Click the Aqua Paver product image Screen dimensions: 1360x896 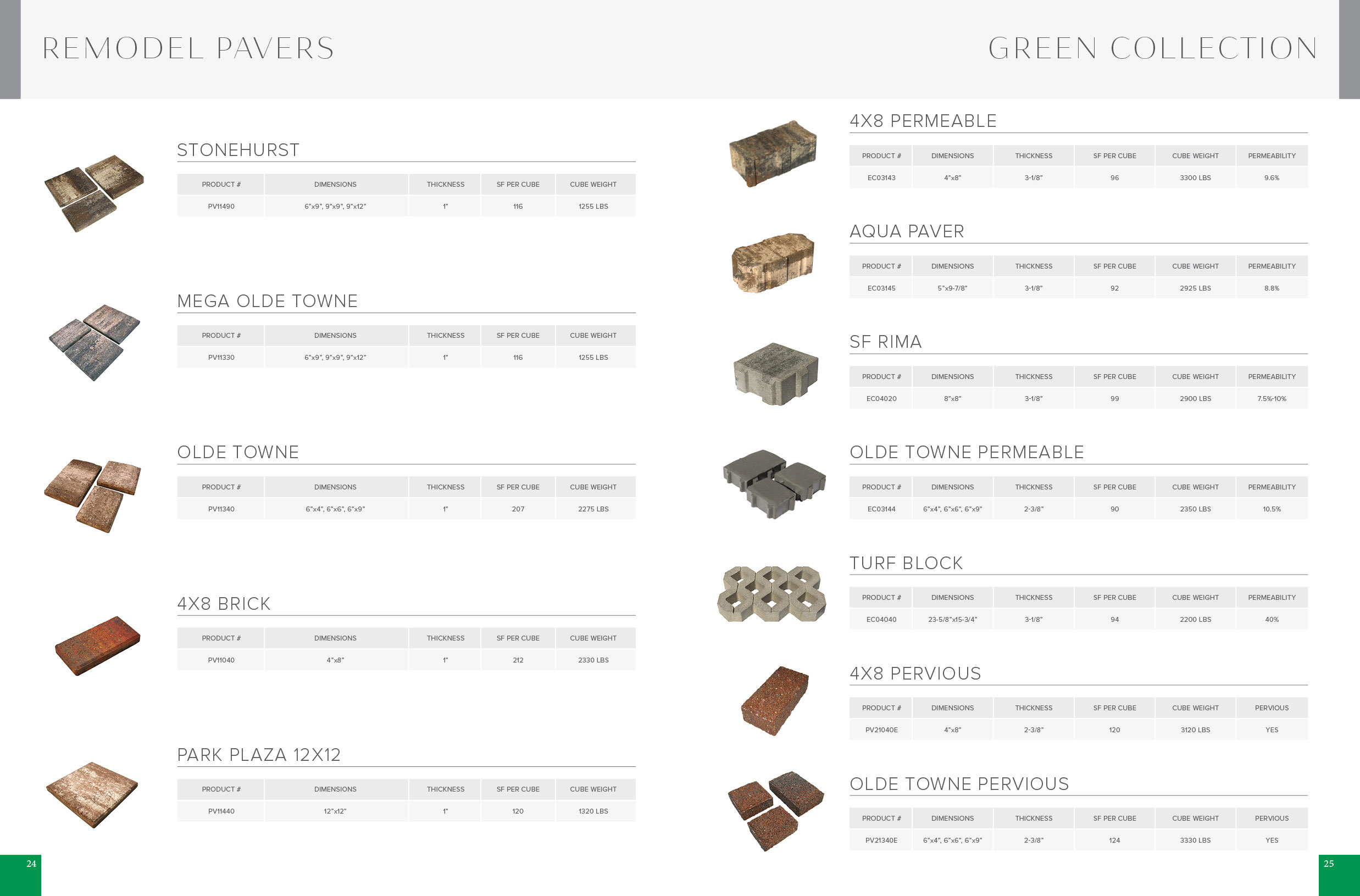773,263
